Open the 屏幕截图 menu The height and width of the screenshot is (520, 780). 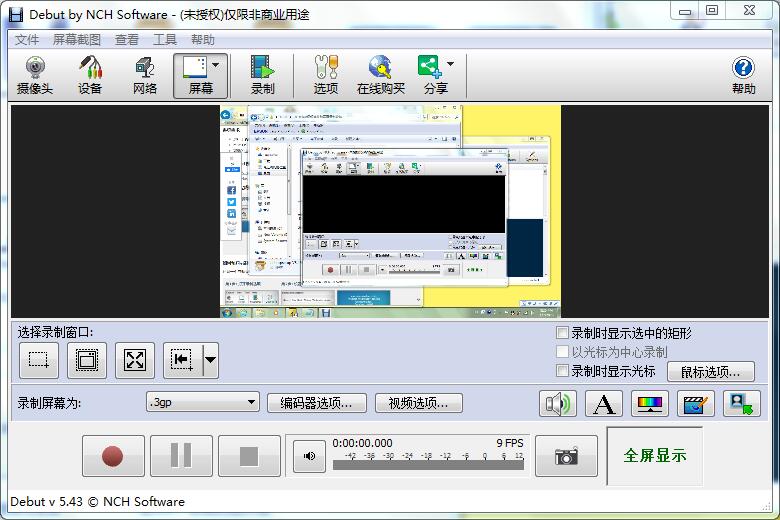coord(77,39)
